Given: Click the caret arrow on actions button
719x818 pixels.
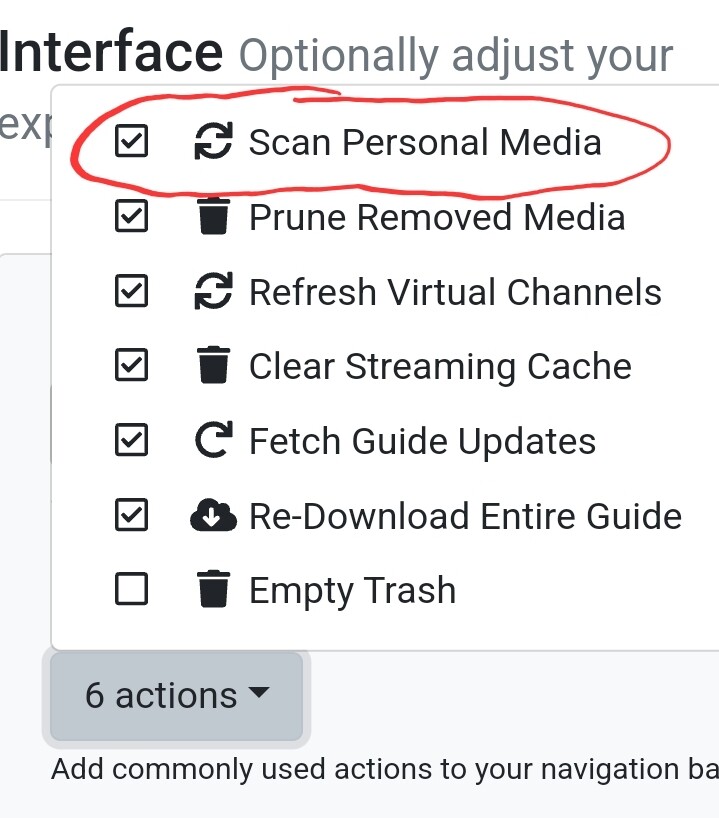Looking at the screenshot, I should coord(258,693).
